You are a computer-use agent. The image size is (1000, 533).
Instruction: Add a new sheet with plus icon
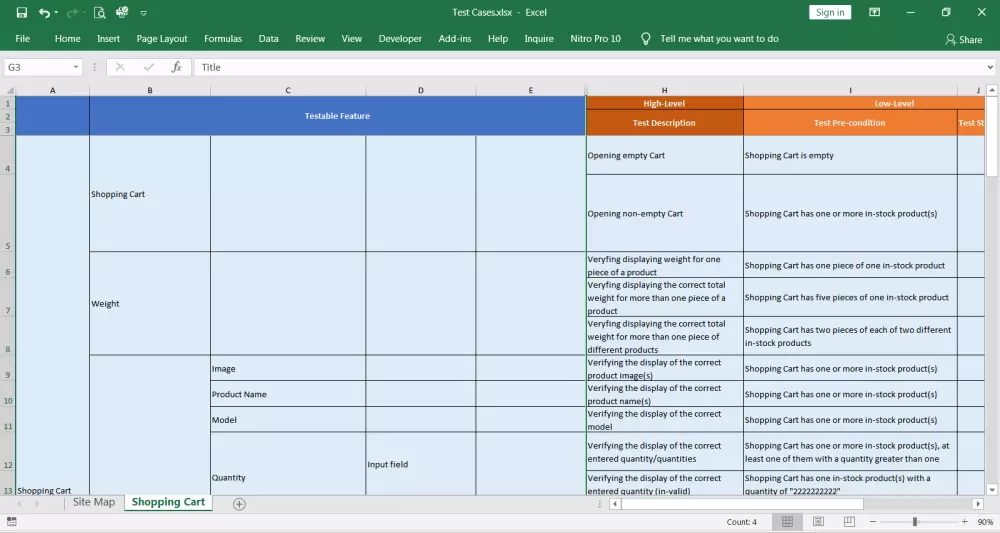click(x=239, y=503)
